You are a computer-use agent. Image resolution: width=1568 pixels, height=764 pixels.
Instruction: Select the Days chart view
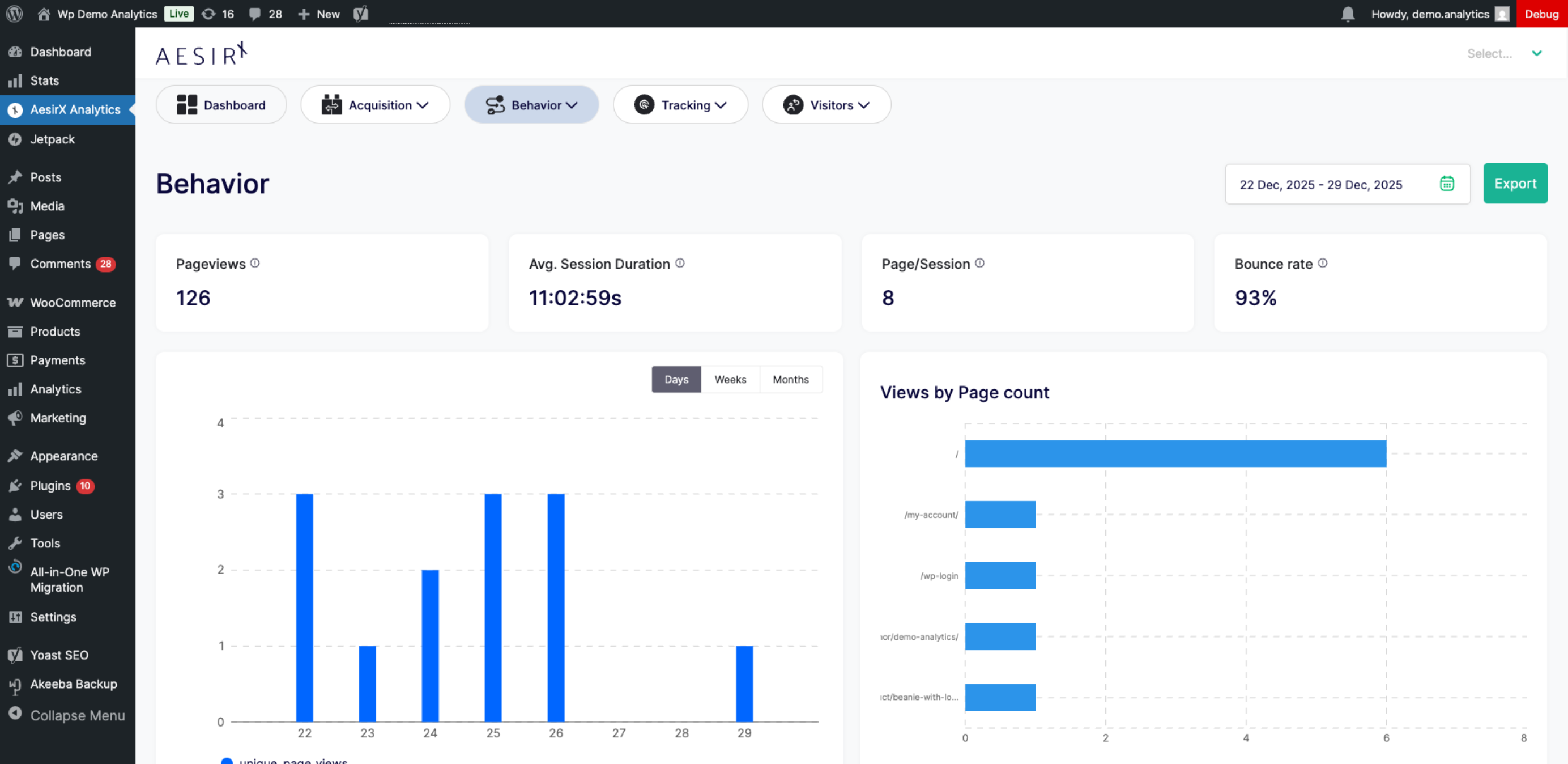coord(676,379)
